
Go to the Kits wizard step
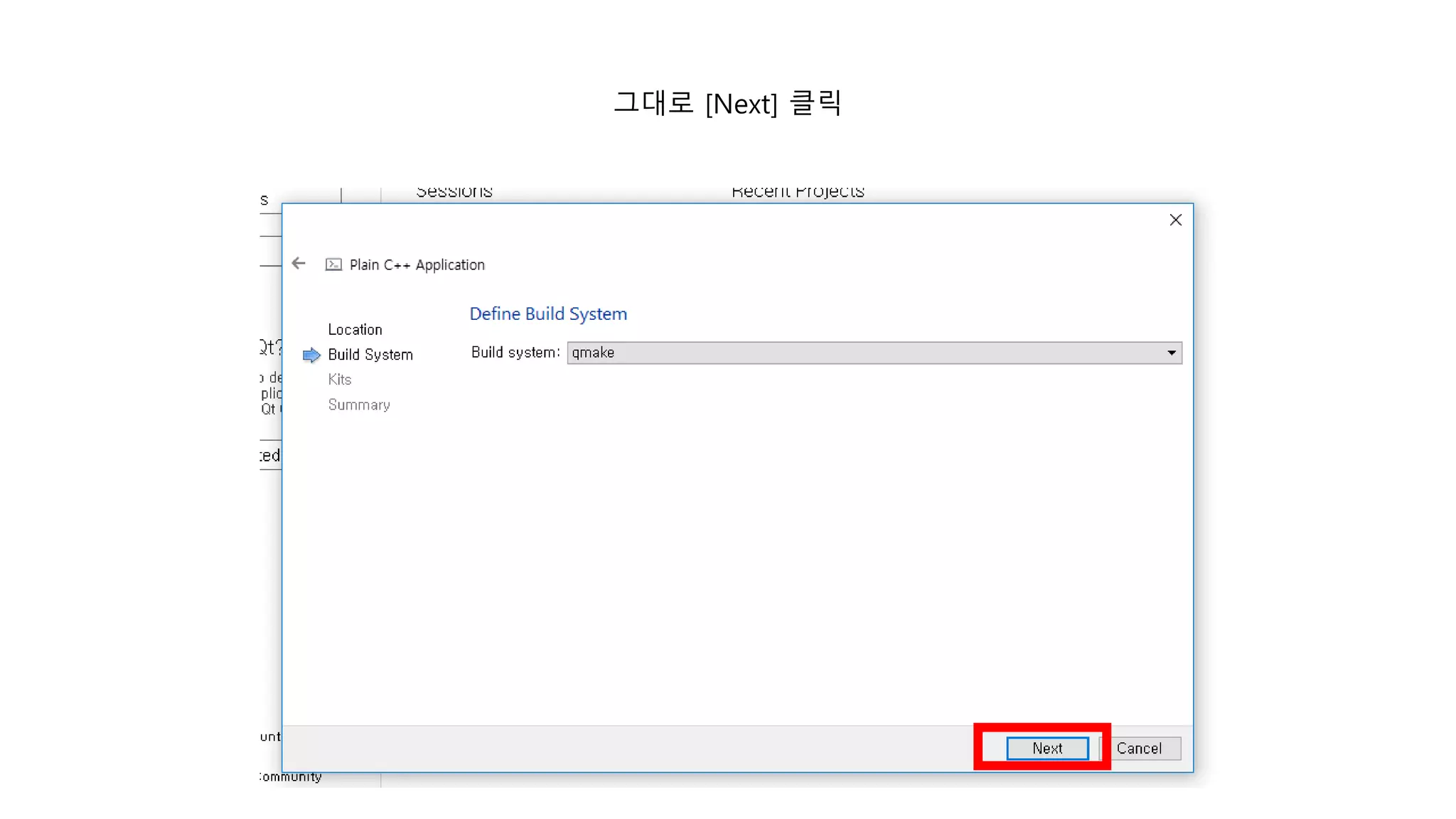[340, 380]
